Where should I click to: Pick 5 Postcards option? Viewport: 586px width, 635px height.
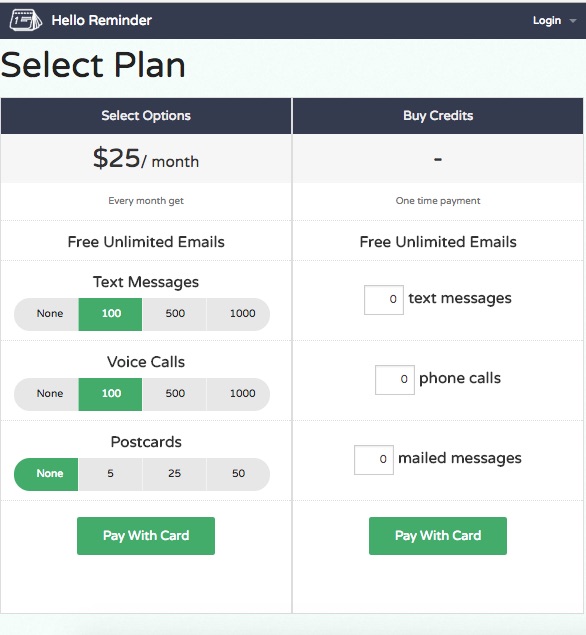click(110, 474)
